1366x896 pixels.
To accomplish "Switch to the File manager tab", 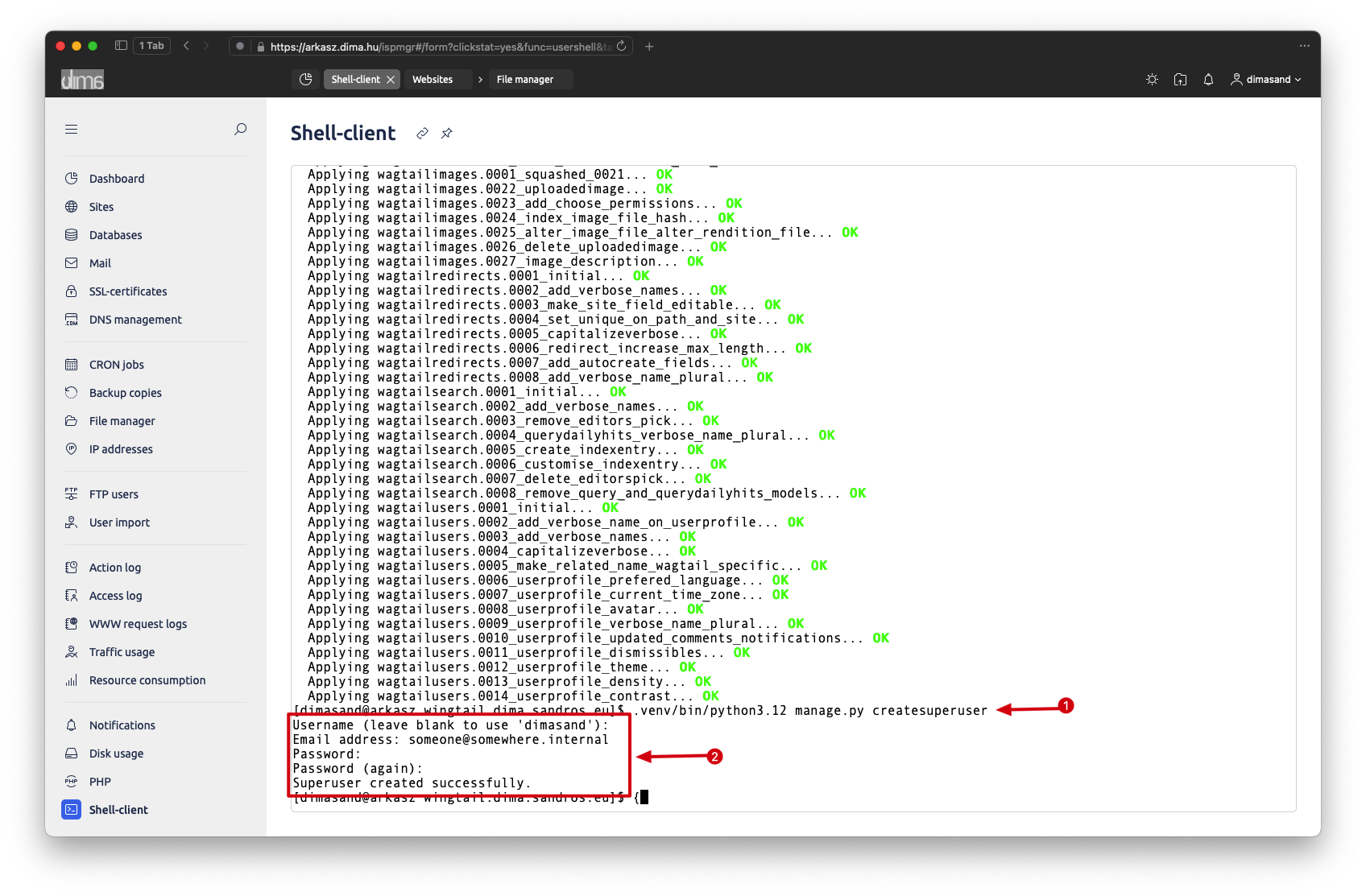I will [525, 80].
